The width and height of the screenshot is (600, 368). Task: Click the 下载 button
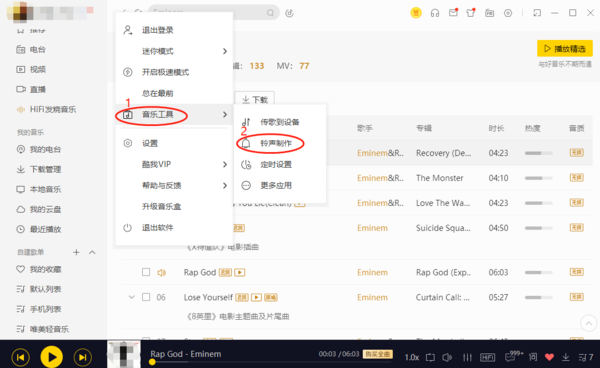click(x=254, y=99)
